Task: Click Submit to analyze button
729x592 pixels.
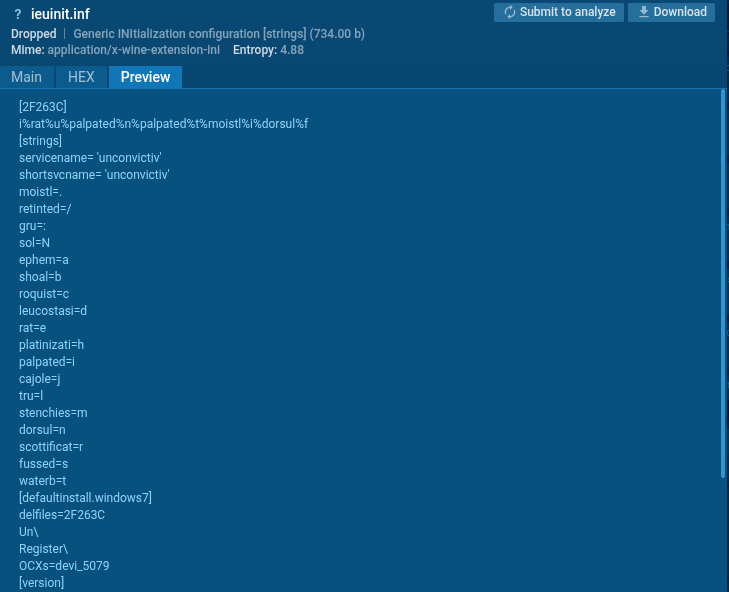Action: tap(558, 12)
